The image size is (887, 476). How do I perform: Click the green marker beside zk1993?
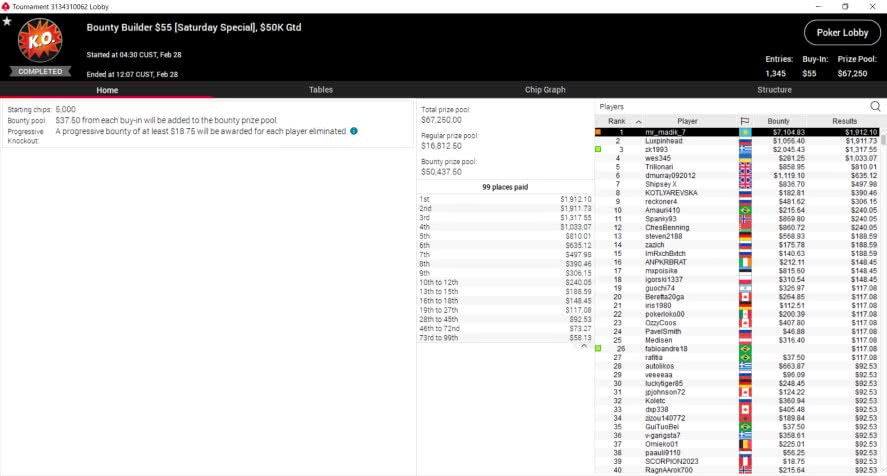click(x=598, y=149)
